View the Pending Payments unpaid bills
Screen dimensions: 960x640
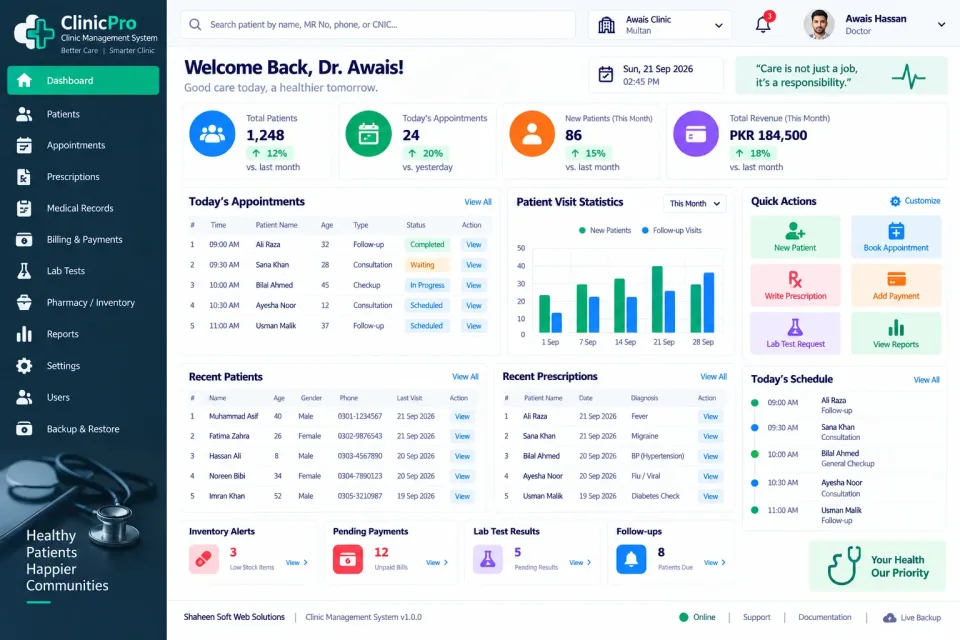[x=437, y=562]
